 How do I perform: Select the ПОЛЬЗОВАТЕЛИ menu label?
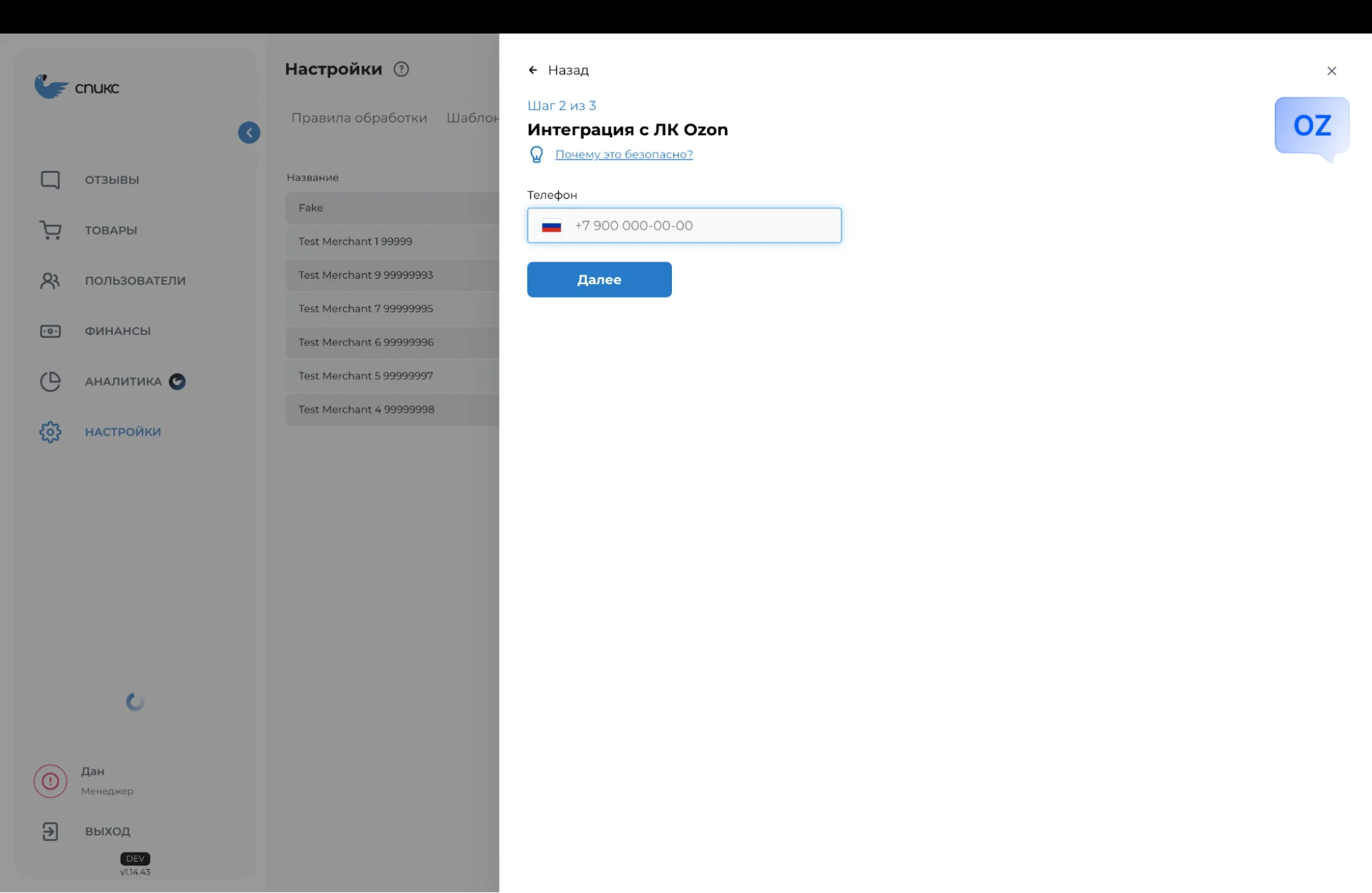(135, 280)
